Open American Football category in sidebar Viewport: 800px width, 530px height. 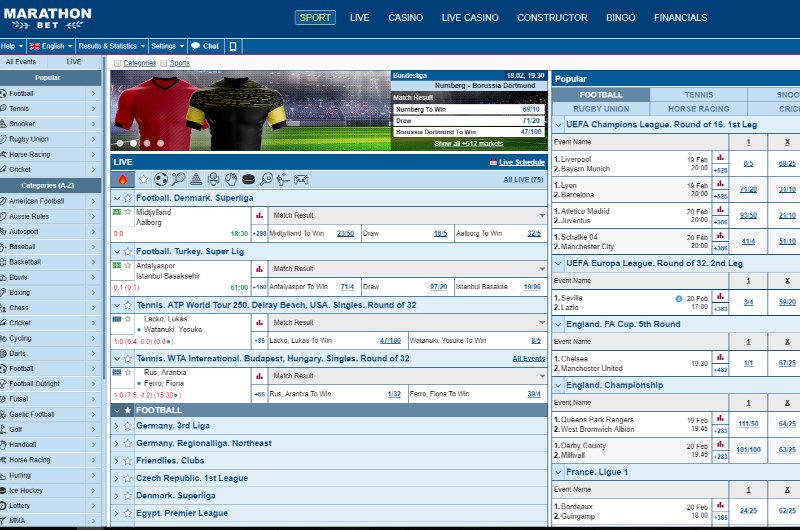(x=50, y=201)
